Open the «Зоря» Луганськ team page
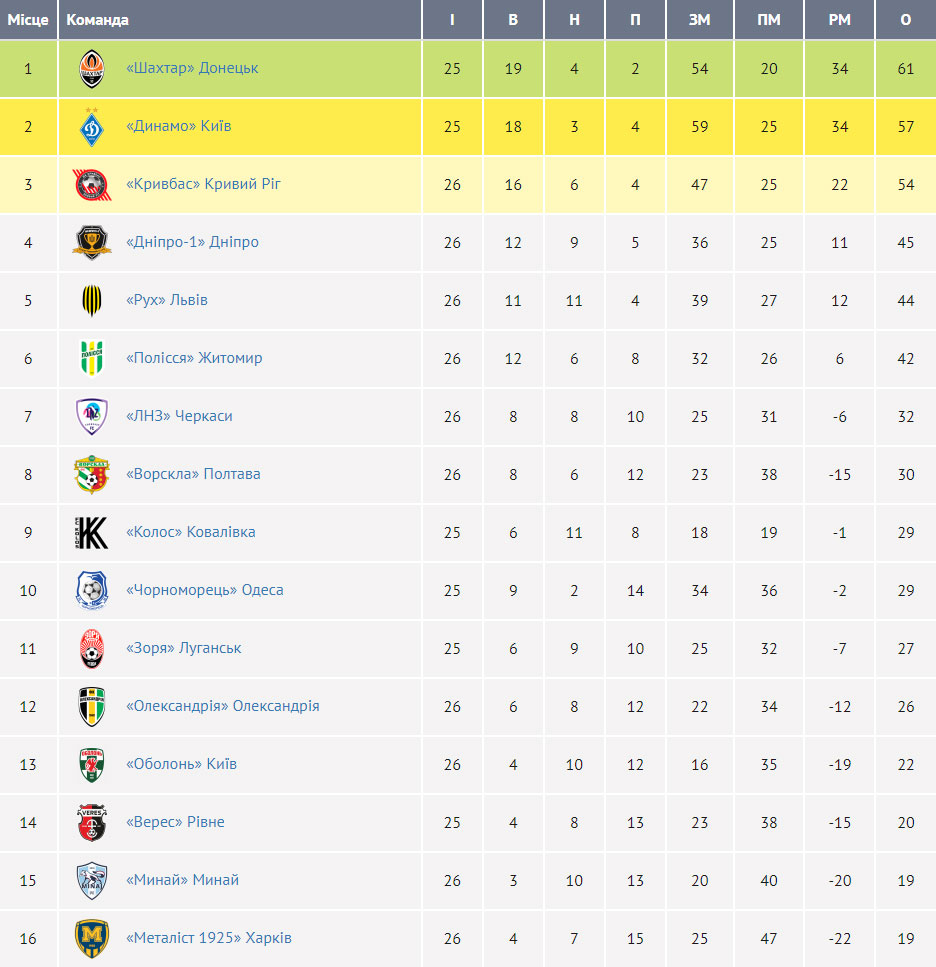936x967 pixels. (184, 648)
